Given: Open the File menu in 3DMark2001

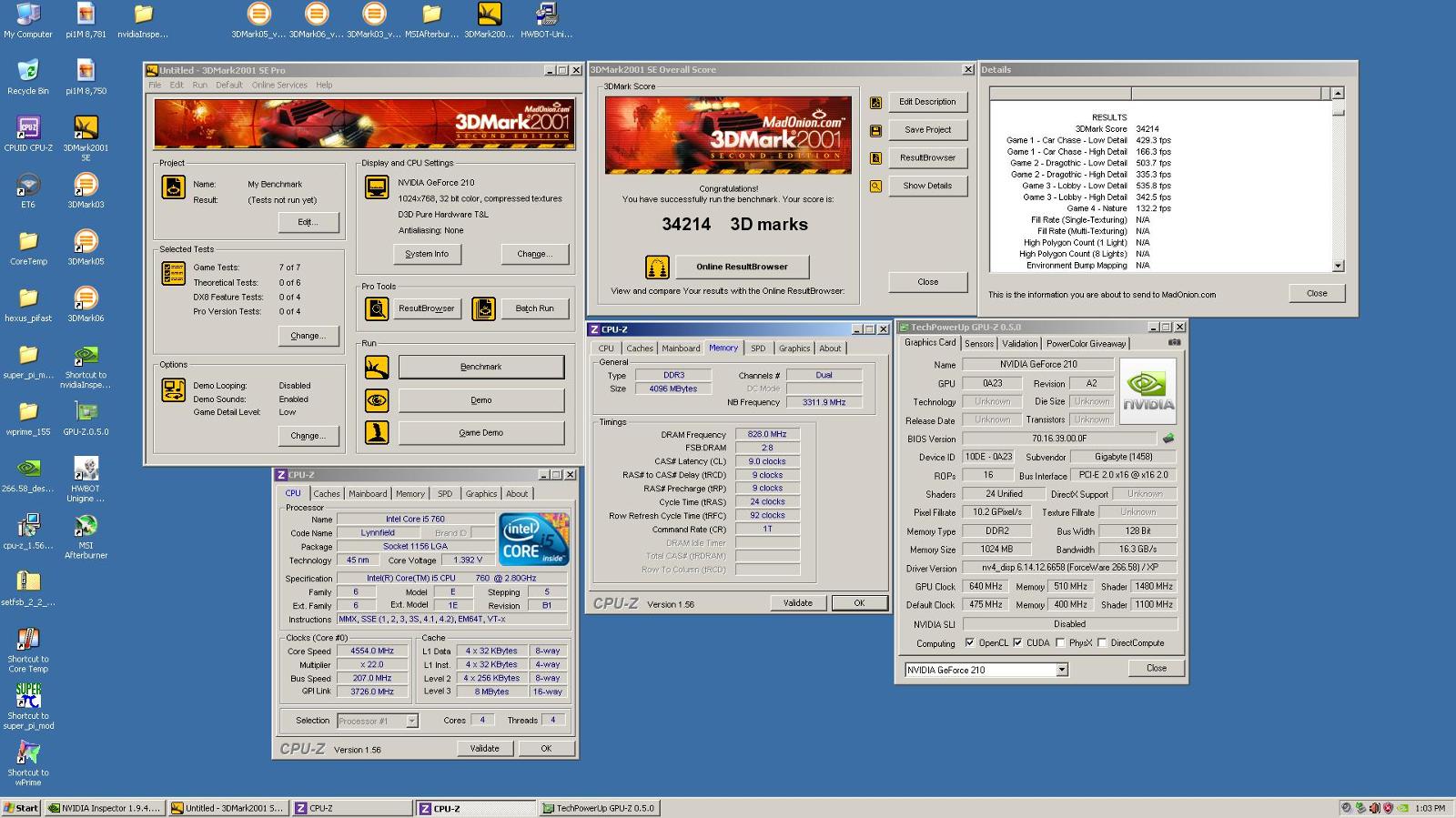Looking at the screenshot, I should 155,85.
